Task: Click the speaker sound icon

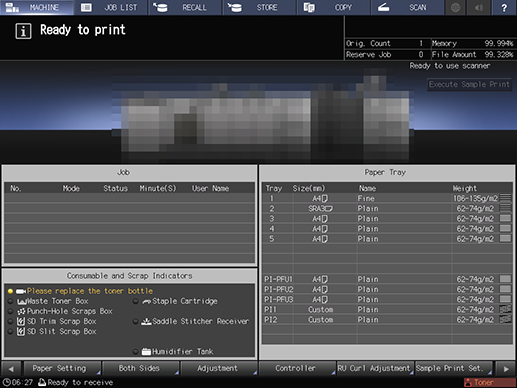Action: point(479,7)
